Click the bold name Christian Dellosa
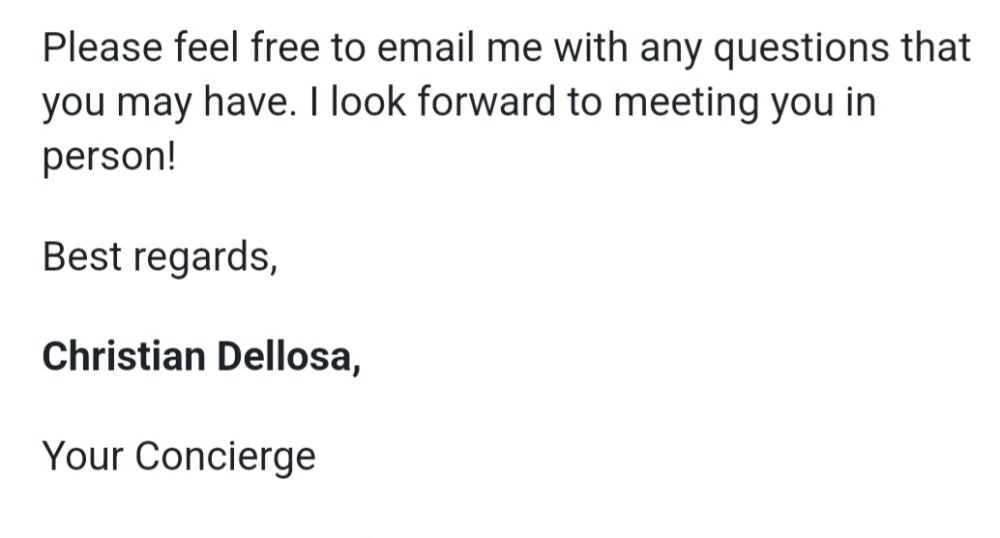Viewport: 1000px width, 538px height. (201, 356)
